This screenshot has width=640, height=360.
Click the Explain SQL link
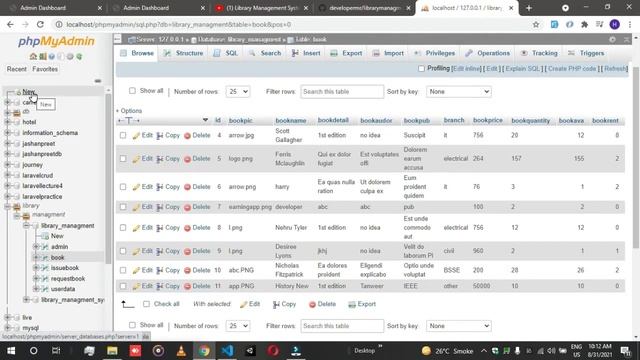pos(522,69)
